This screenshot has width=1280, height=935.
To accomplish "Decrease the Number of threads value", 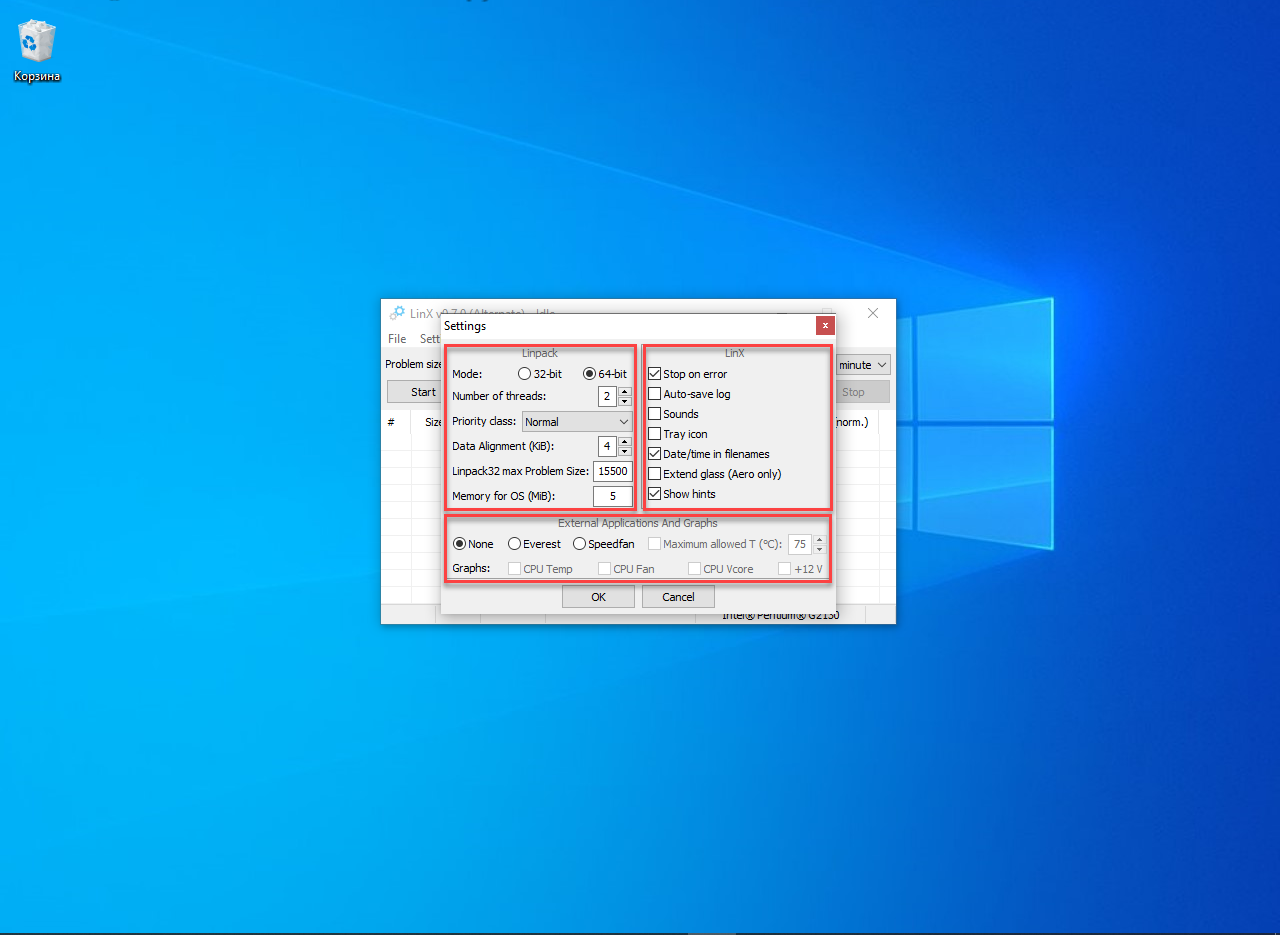I will pos(625,401).
